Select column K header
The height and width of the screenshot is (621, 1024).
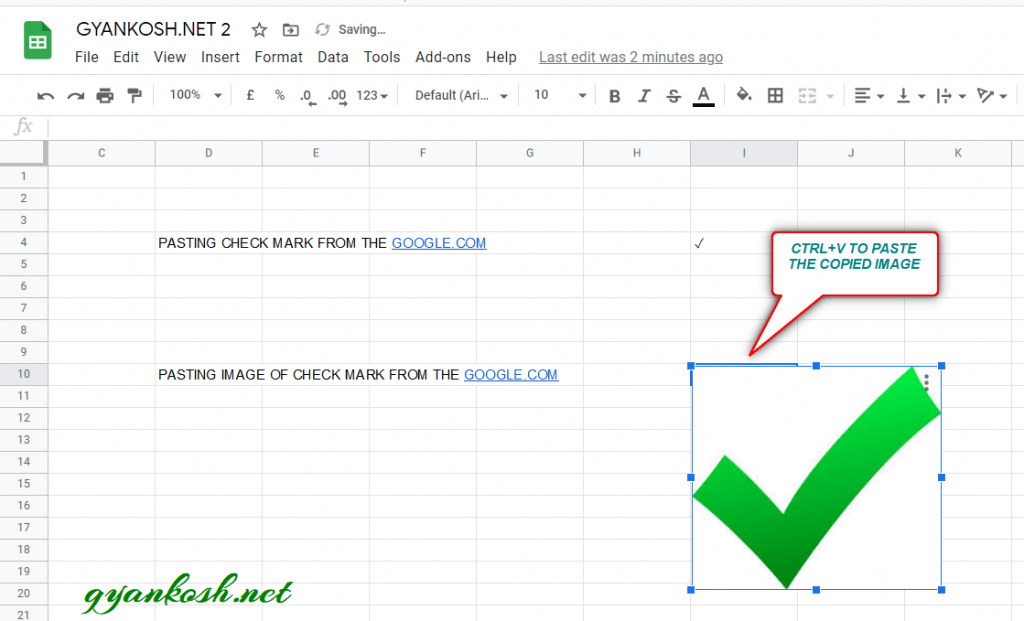coord(958,153)
